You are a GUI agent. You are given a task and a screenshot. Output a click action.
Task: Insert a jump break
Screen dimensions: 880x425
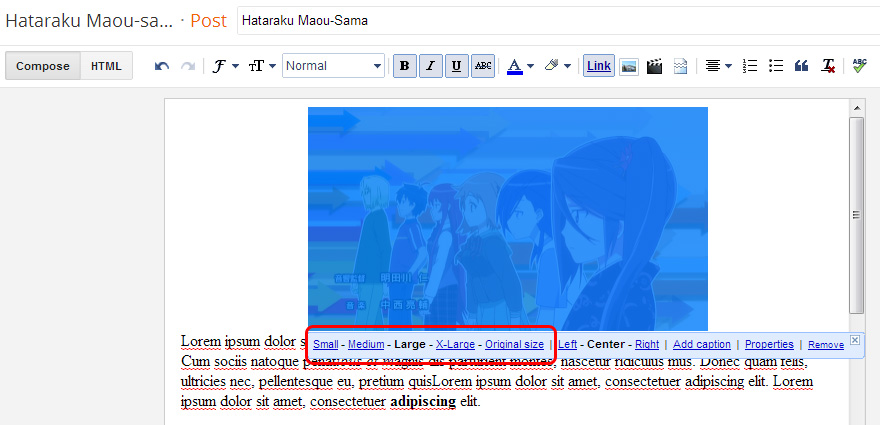[680, 66]
